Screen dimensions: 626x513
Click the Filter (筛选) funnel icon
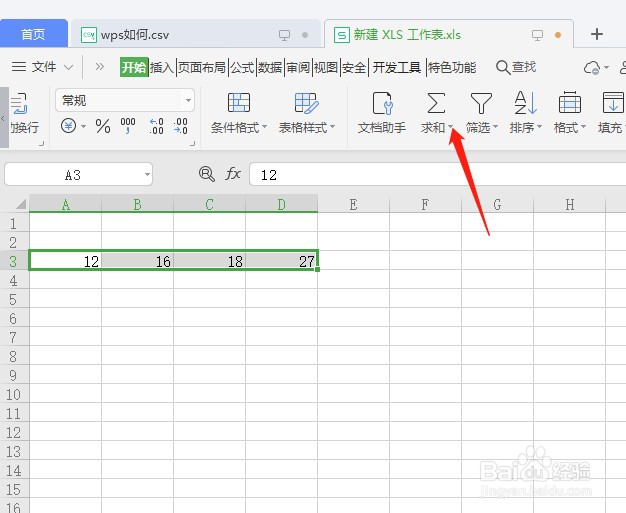[x=481, y=103]
